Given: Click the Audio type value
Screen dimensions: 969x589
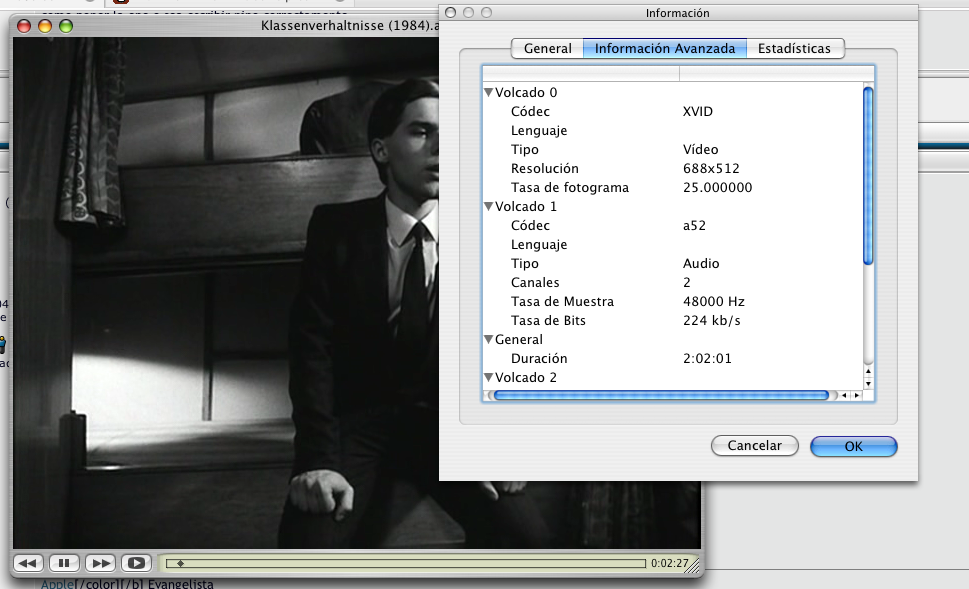Looking at the screenshot, I should (x=701, y=263).
